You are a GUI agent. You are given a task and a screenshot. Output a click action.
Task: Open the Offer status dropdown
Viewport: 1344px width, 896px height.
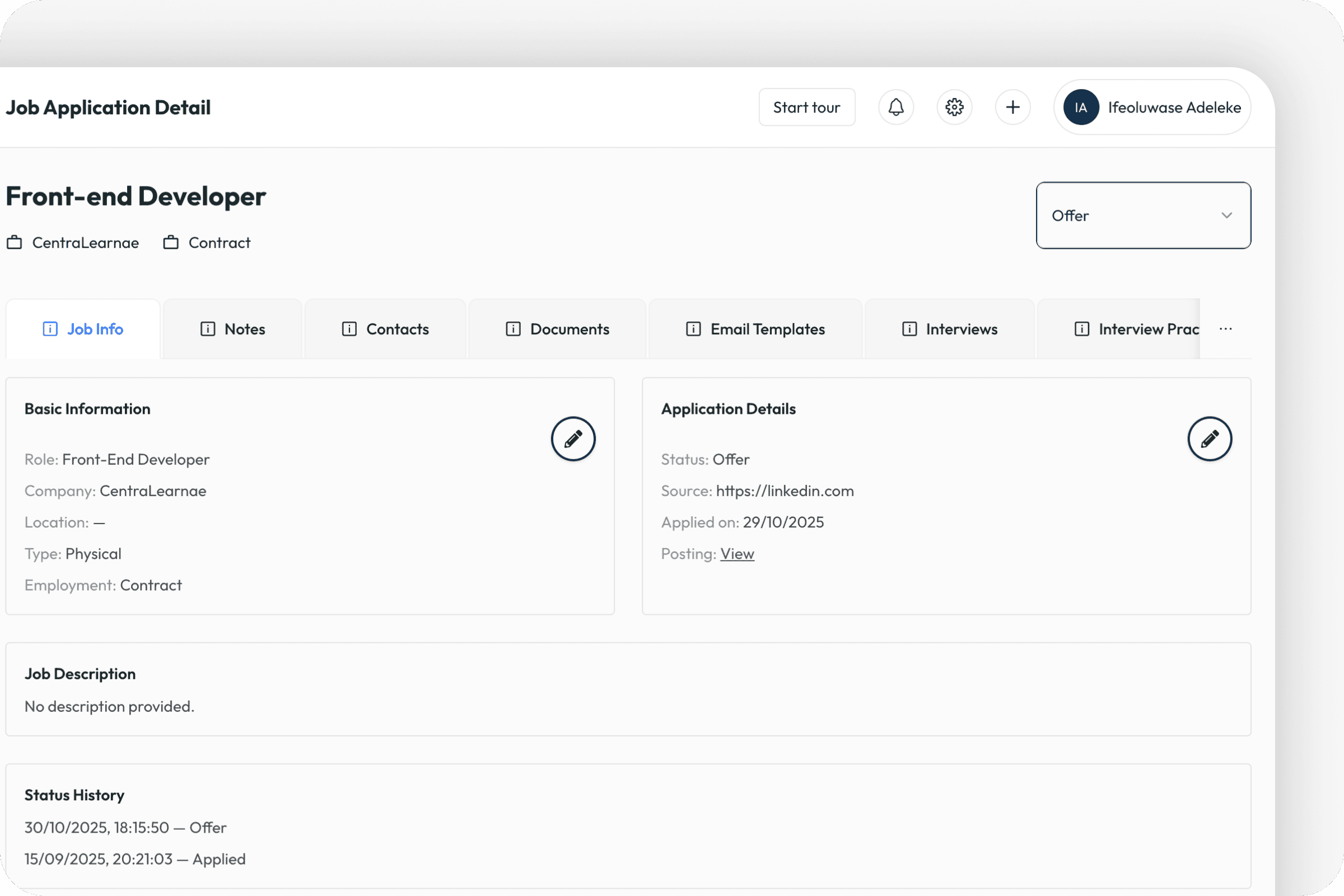[1144, 216]
